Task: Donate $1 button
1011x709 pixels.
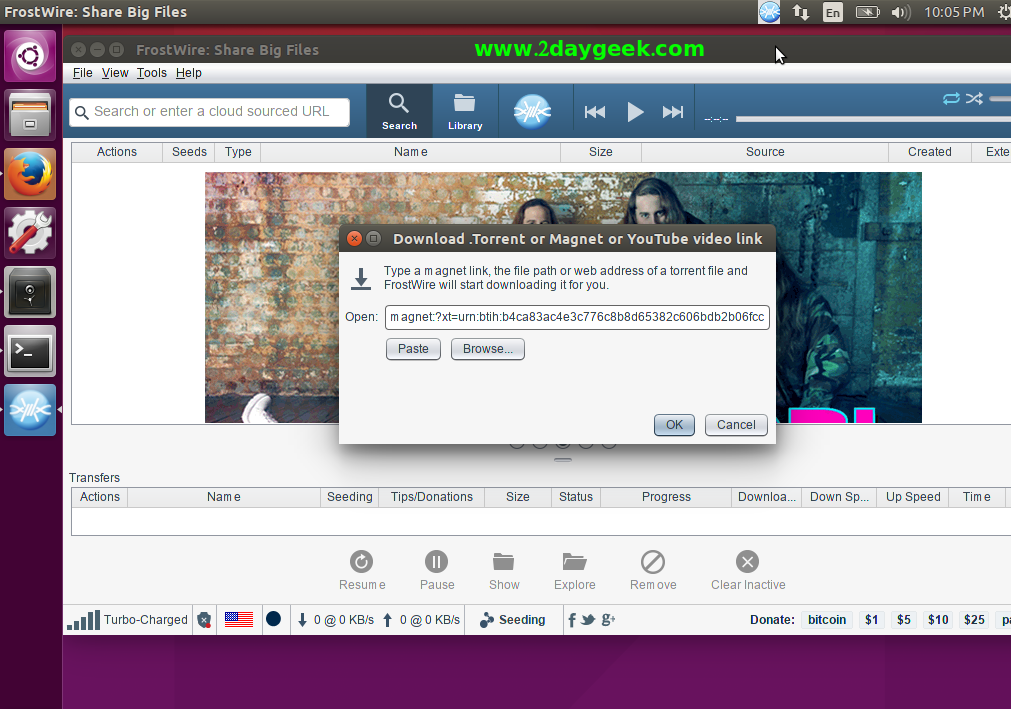Action: [x=872, y=620]
